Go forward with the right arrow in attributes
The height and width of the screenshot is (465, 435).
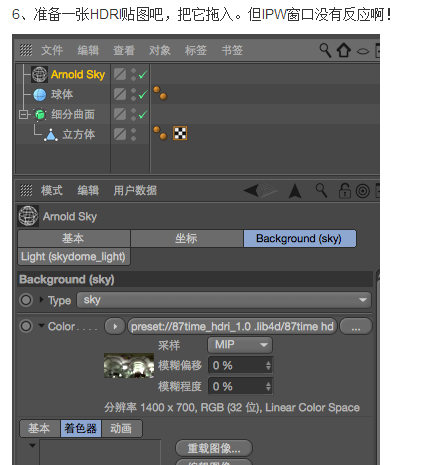pos(269,190)
